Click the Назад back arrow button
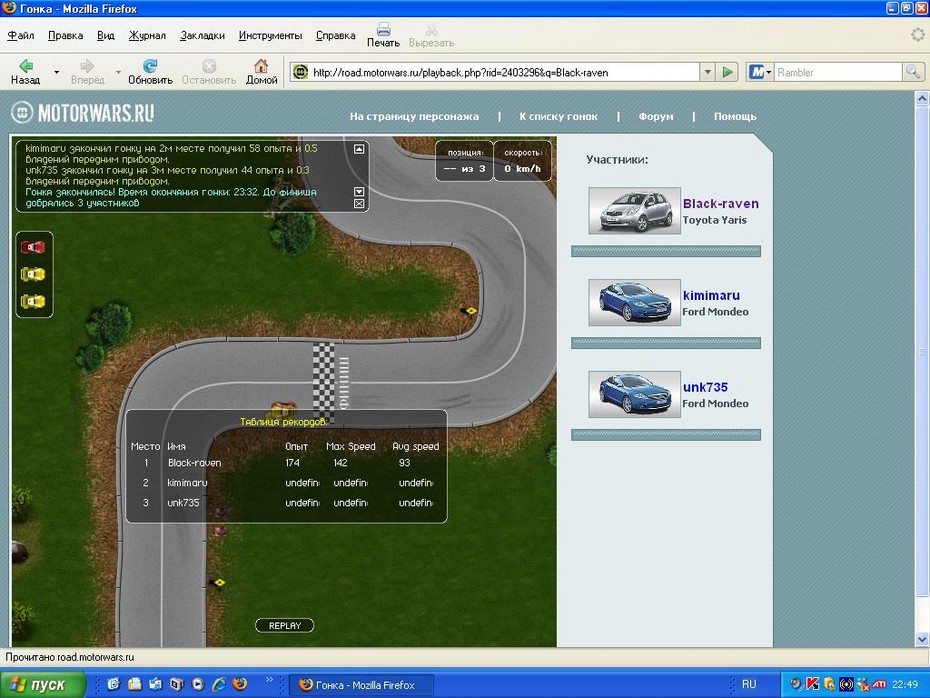The width and height of the screenshot is (930, 698). [x=26, y=72]
